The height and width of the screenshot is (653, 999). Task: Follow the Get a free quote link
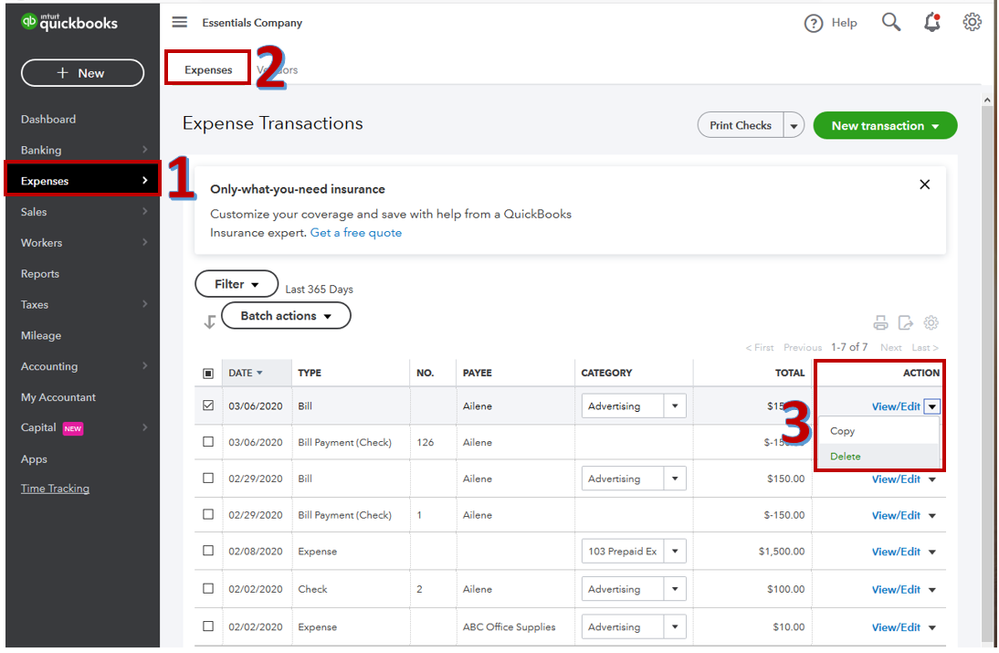[x=356, y=233]
